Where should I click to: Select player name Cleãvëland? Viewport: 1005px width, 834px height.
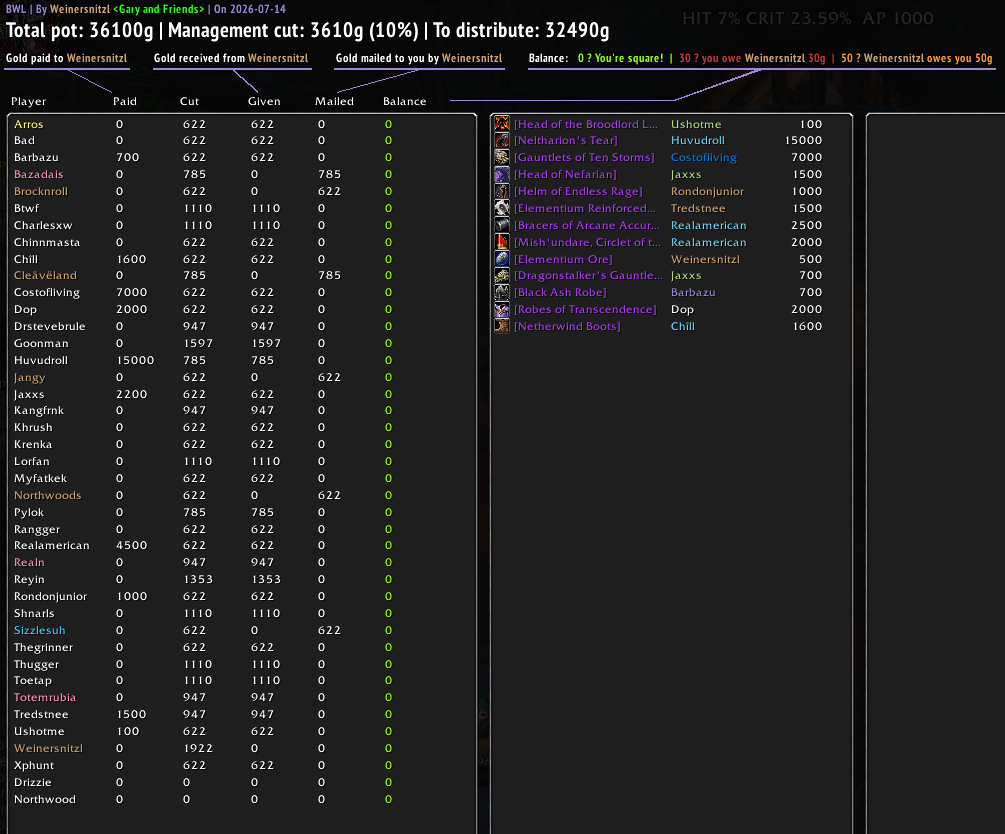click(x=45, y=276)
